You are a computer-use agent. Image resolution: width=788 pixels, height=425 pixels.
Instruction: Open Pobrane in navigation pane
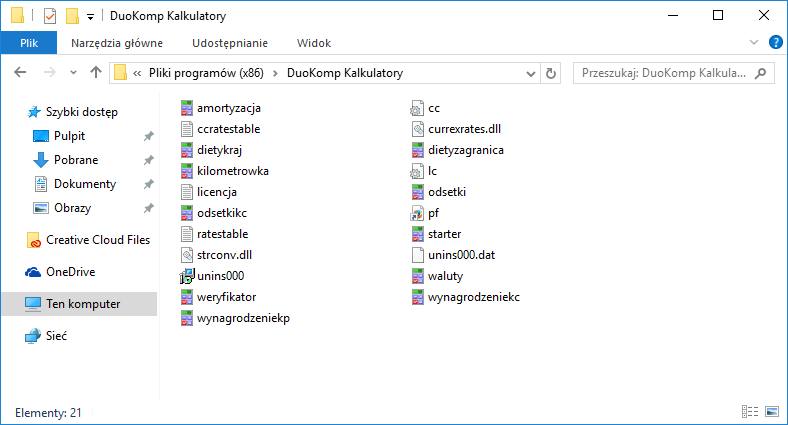[75, 160]
